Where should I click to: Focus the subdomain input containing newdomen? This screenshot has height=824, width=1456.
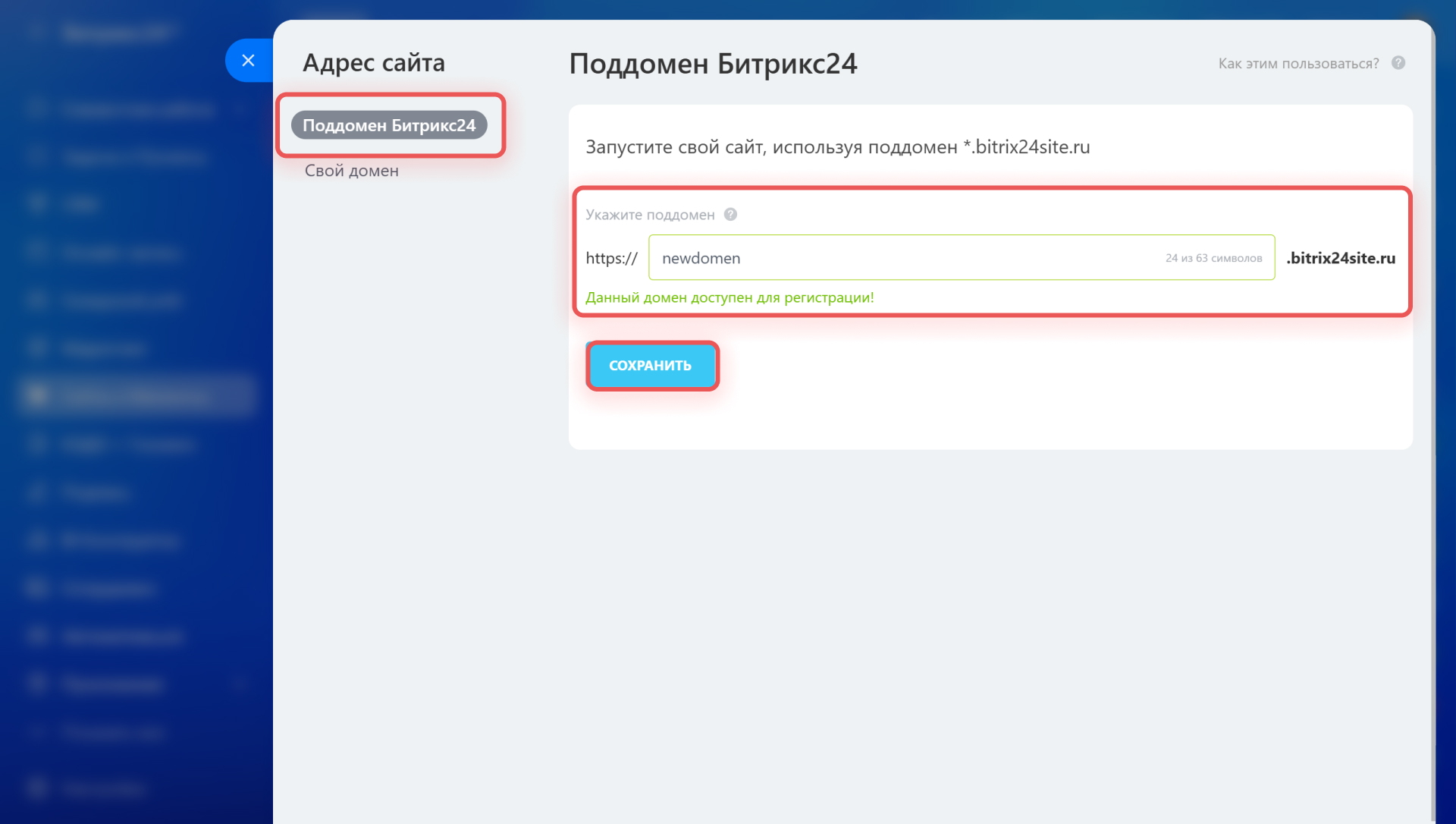tap(962, 258)
